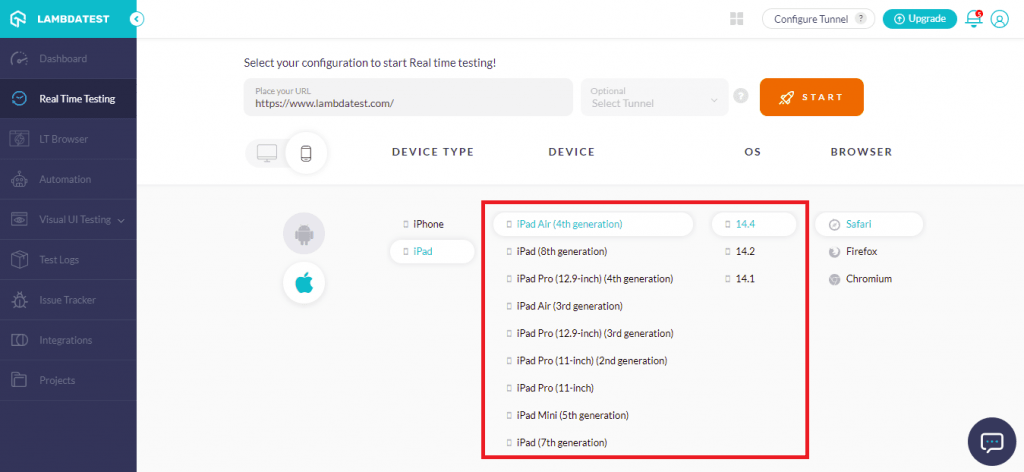Click the Android OS icon
This screenshot has height=472, width=1024.
(x=304, y=234)
